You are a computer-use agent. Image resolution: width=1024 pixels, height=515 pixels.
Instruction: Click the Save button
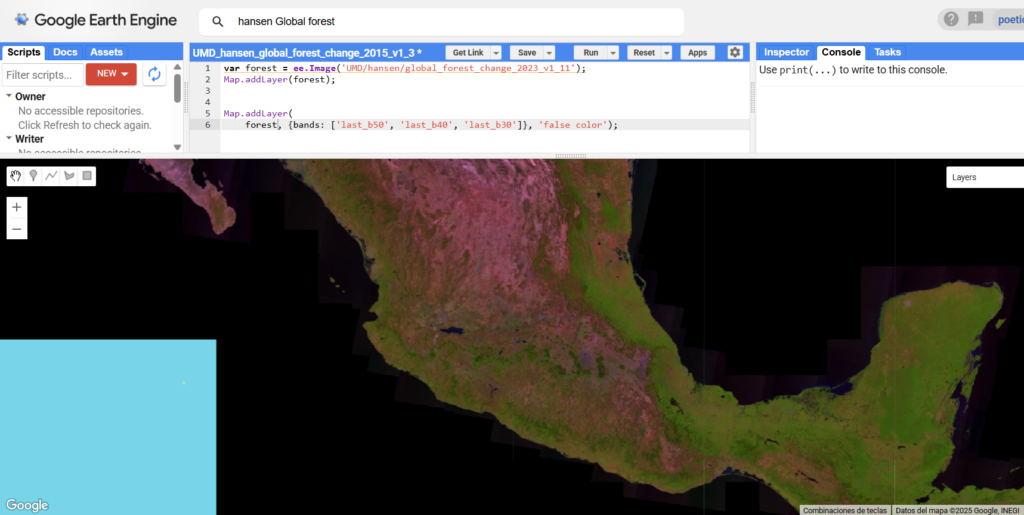point(526,53)
